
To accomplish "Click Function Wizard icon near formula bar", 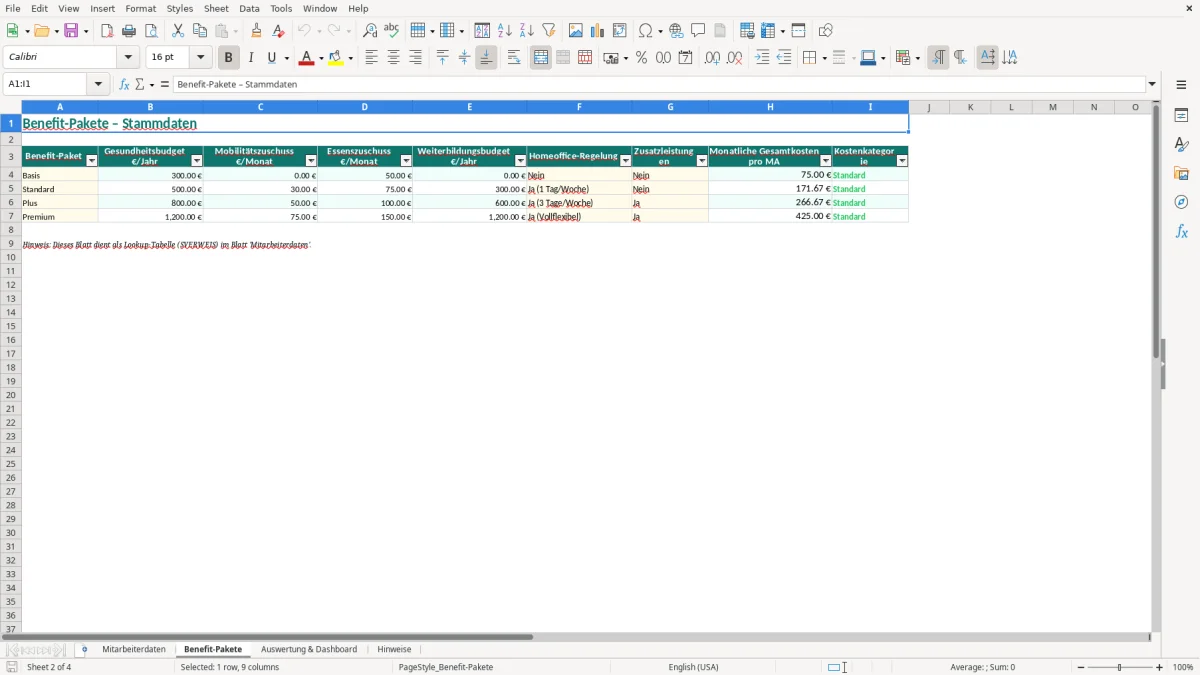I will (125, 85).
